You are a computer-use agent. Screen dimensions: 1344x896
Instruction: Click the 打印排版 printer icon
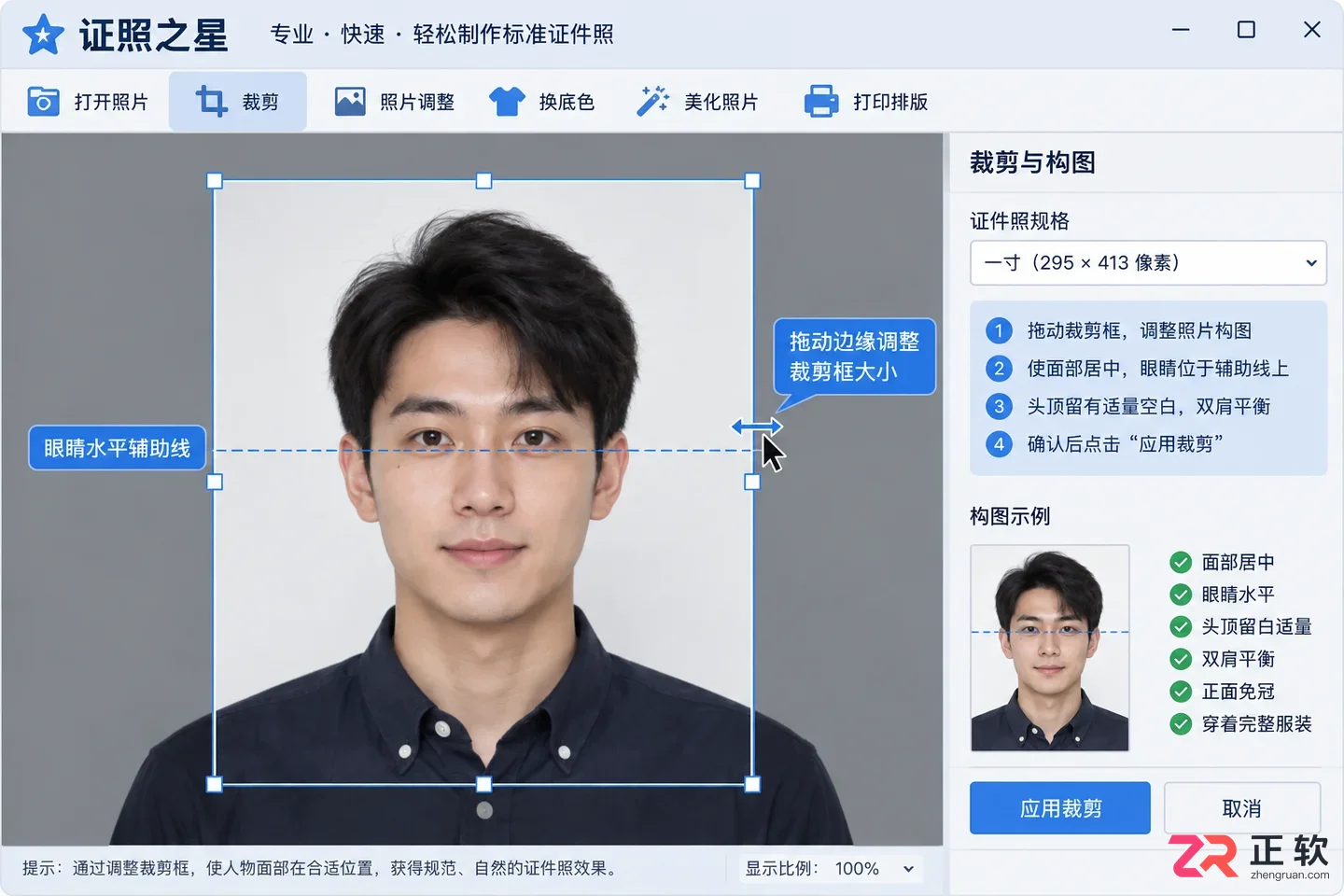tap(821, 101)
